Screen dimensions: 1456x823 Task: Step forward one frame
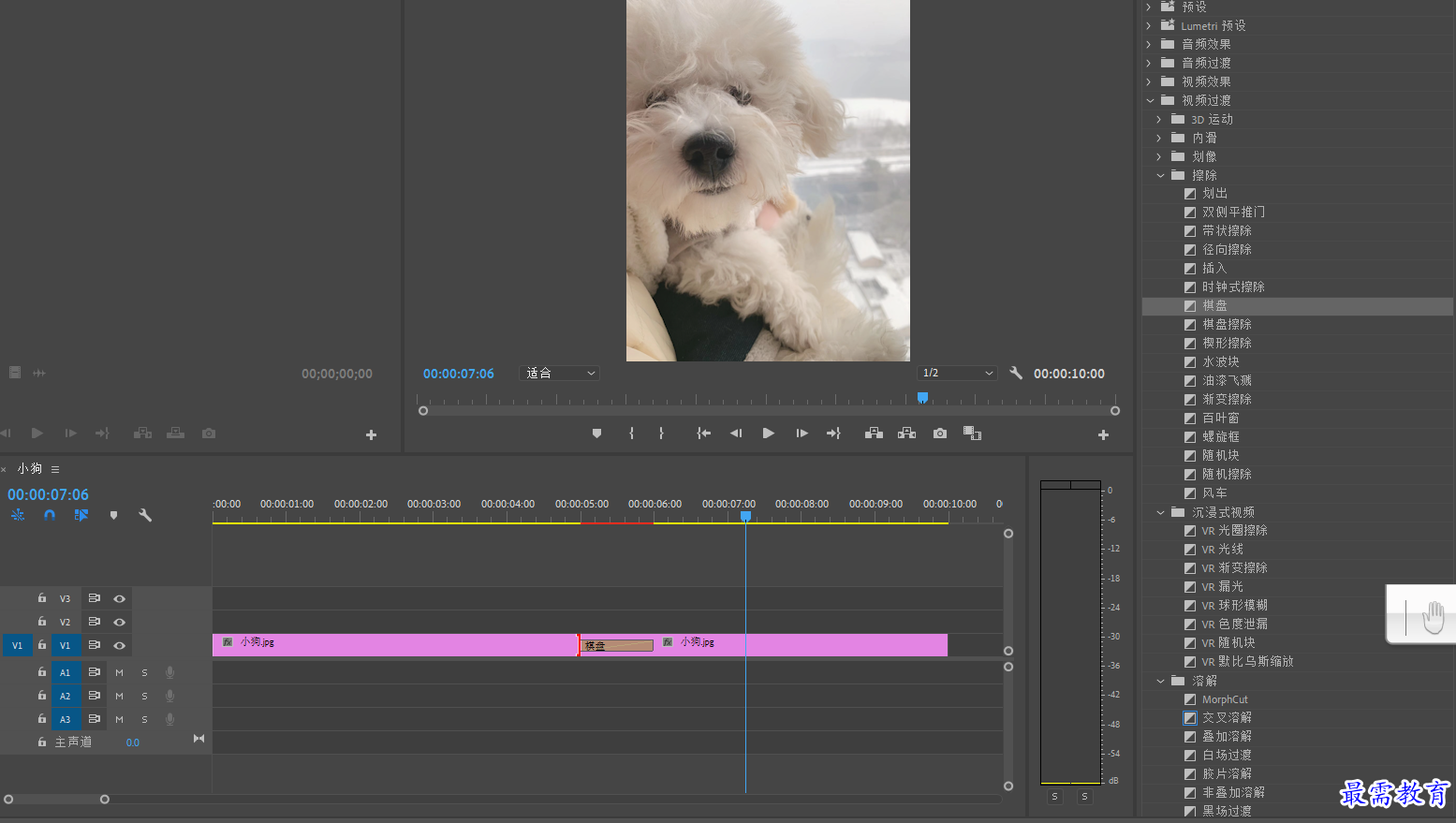[802, 434]
